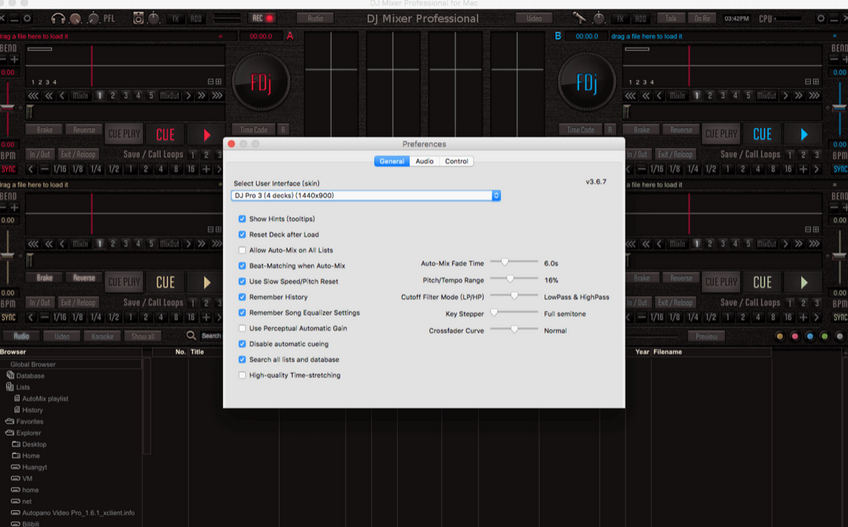Switch to General preferences tab
848x527 pixels.
[x=392, y=161]
